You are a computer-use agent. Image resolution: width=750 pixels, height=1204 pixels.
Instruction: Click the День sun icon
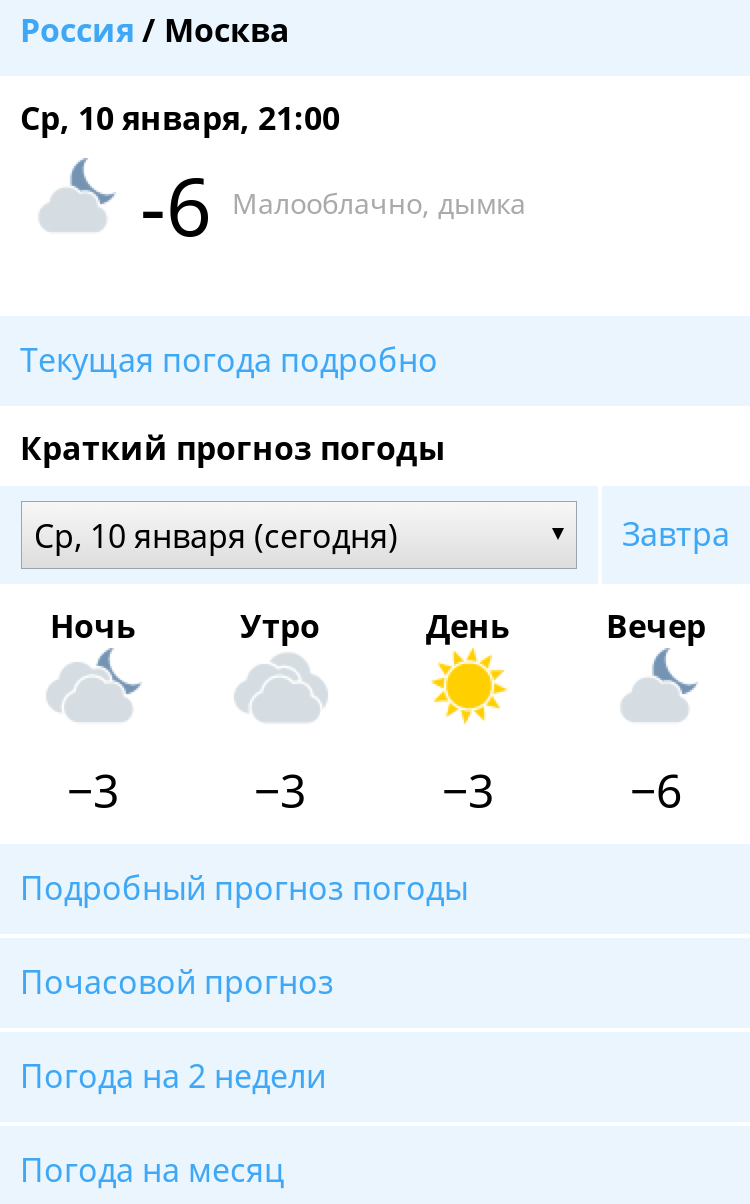[x=468, y=686]
